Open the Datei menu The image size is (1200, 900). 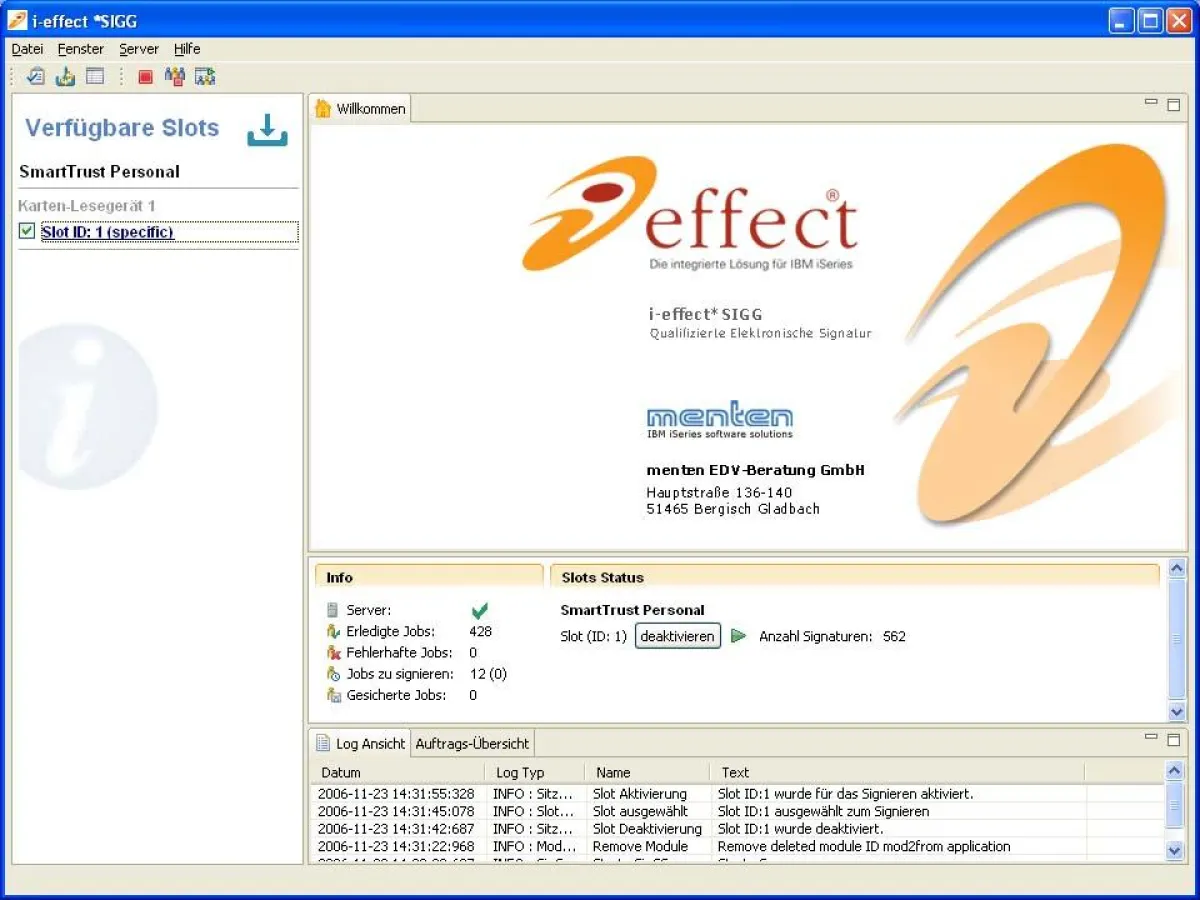pyautogui.click(x=26, y=48)
